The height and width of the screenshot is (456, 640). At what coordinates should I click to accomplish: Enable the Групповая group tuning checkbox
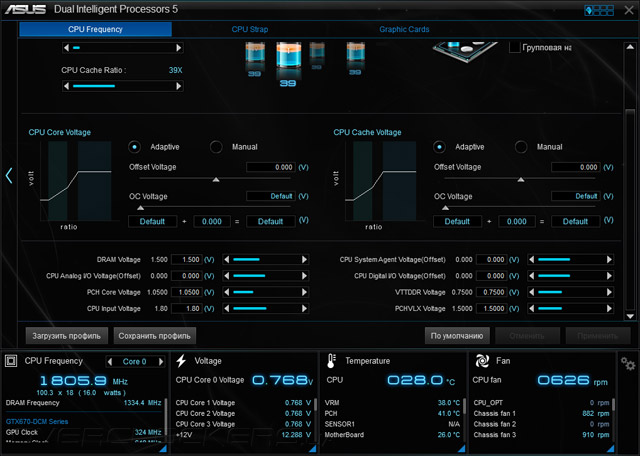click(x=514, y=48)
